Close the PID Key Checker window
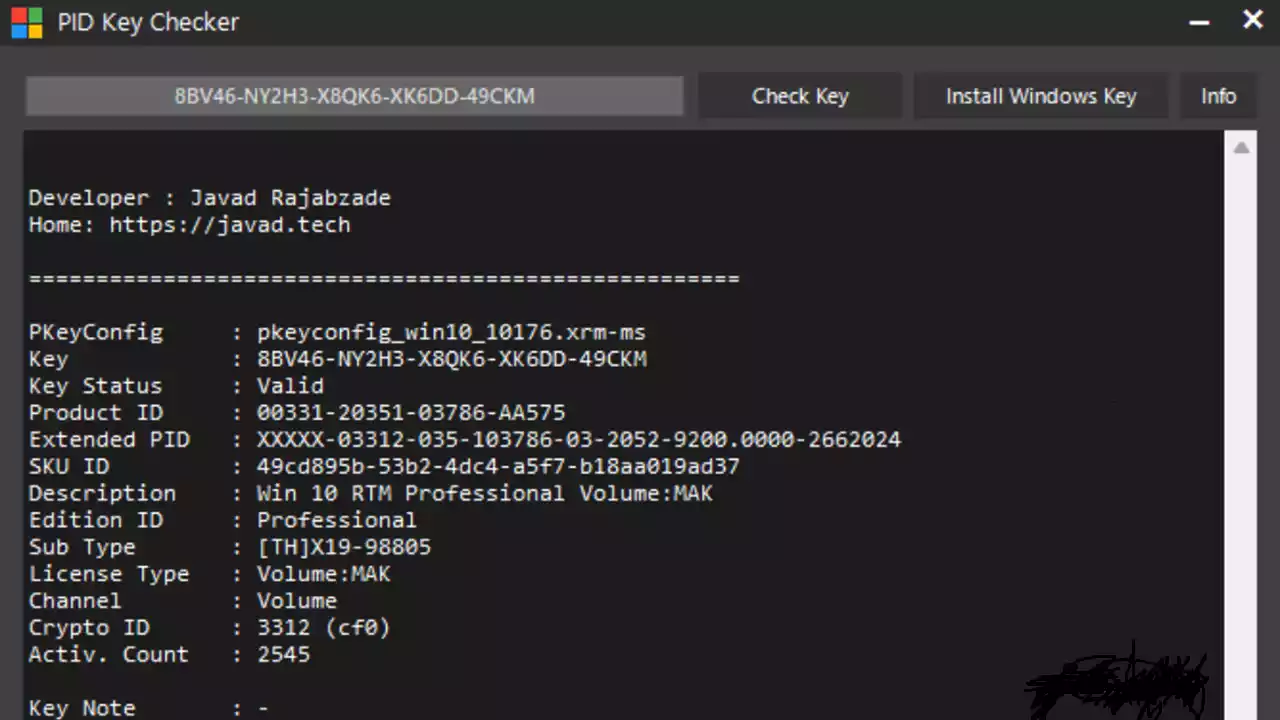 (x=1252, y=20)
